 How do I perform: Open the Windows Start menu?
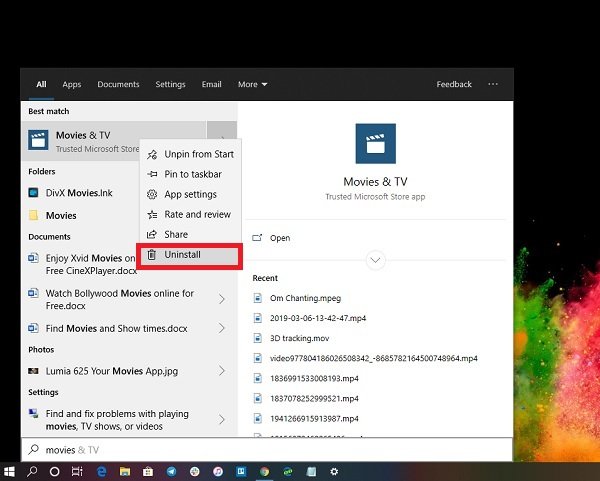click(x=9, y=471)
